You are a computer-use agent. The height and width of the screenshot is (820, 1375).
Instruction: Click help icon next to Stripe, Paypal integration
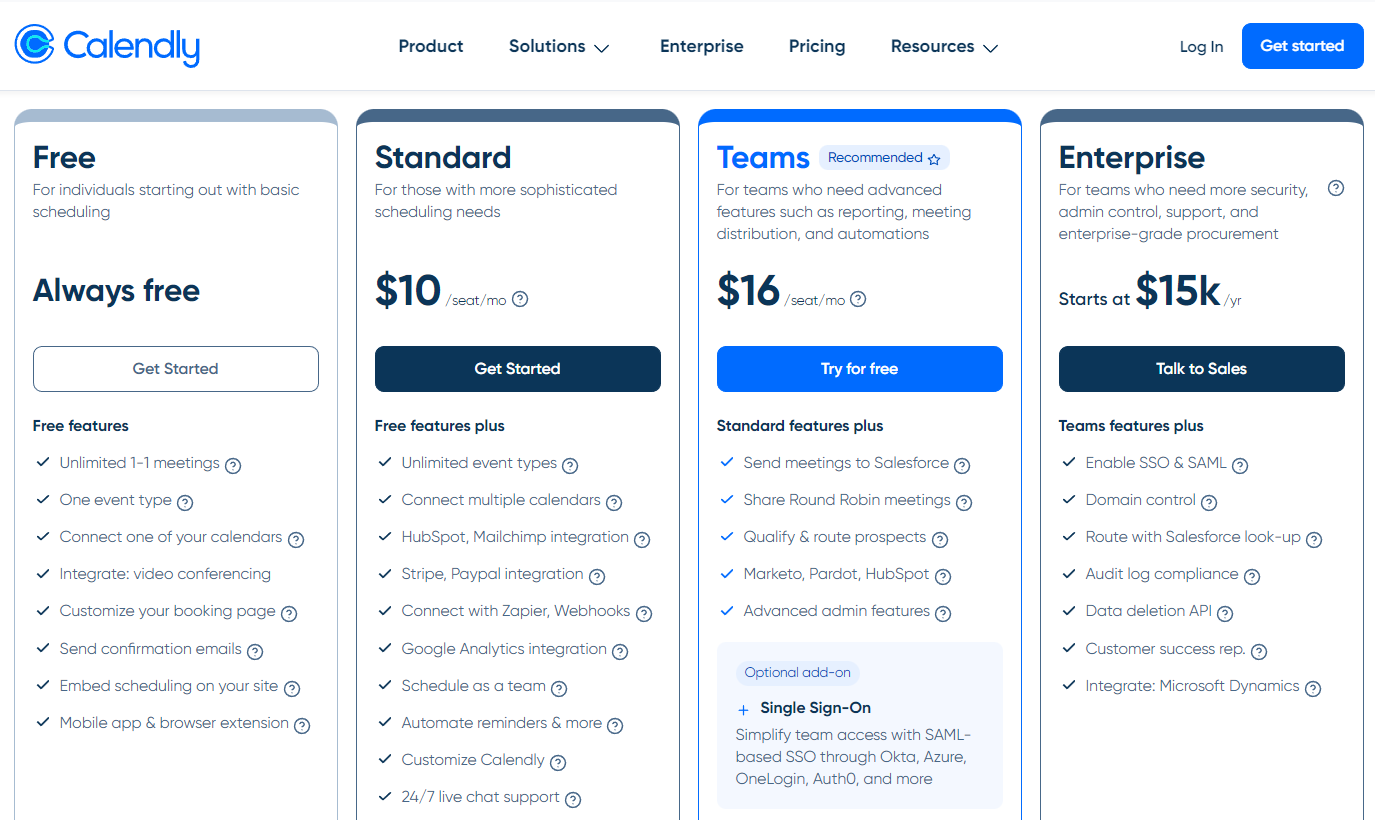point(597,576)
